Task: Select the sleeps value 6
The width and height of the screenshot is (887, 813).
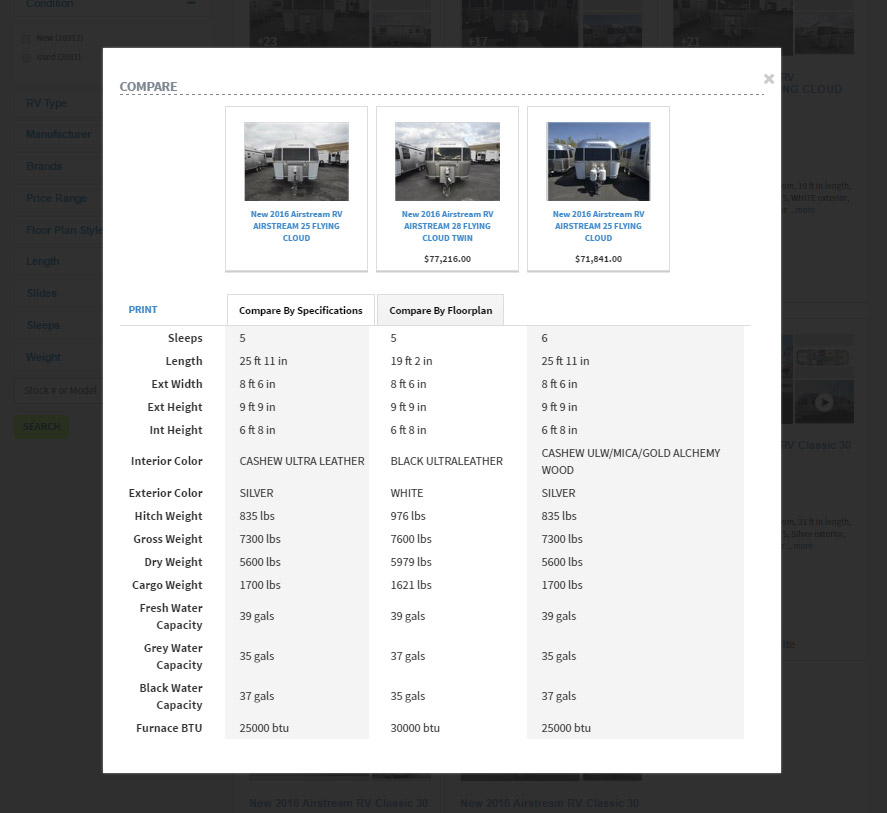Action: (x=544, y=338)
